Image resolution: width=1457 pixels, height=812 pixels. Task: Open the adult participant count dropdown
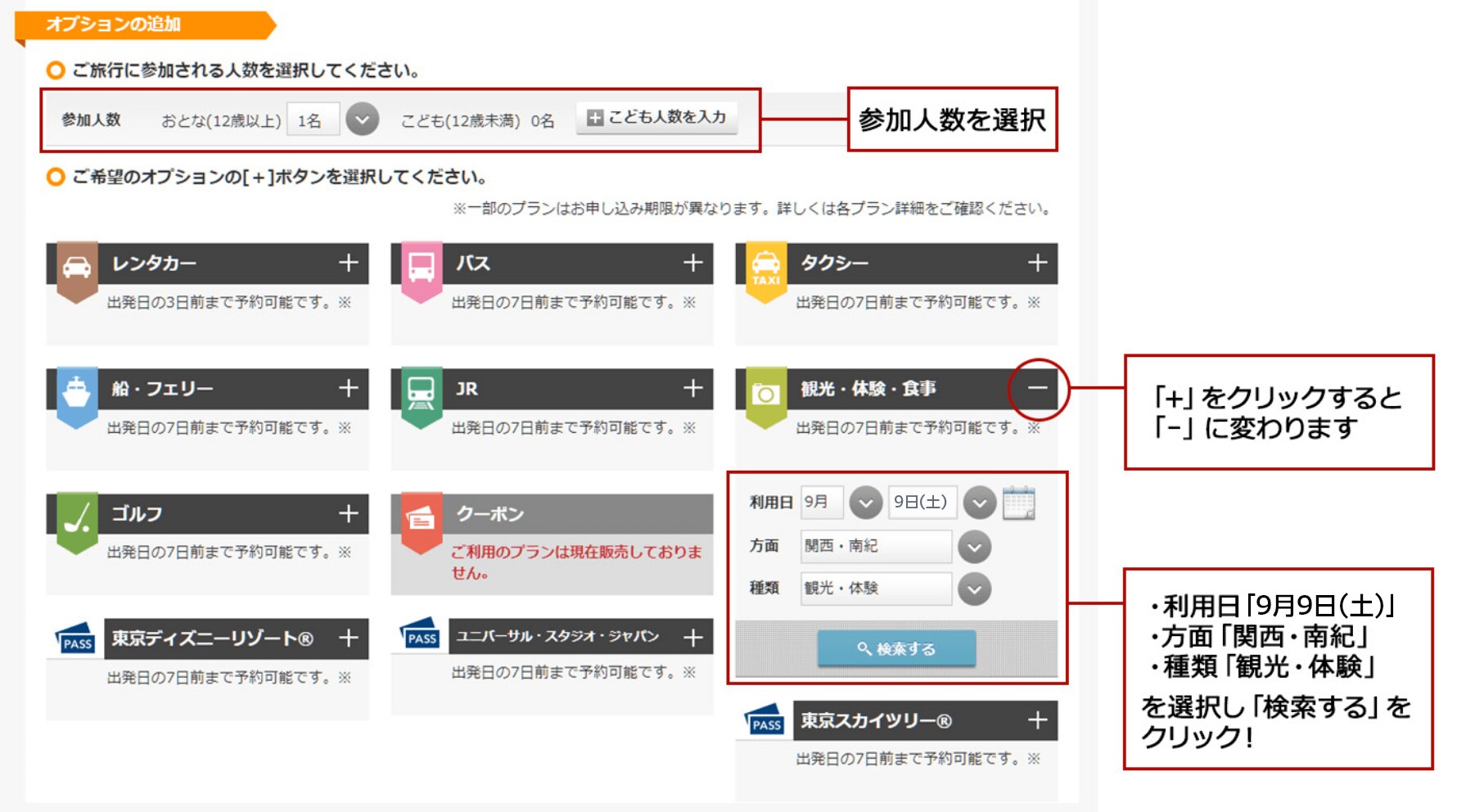click(x=362, y=120)
